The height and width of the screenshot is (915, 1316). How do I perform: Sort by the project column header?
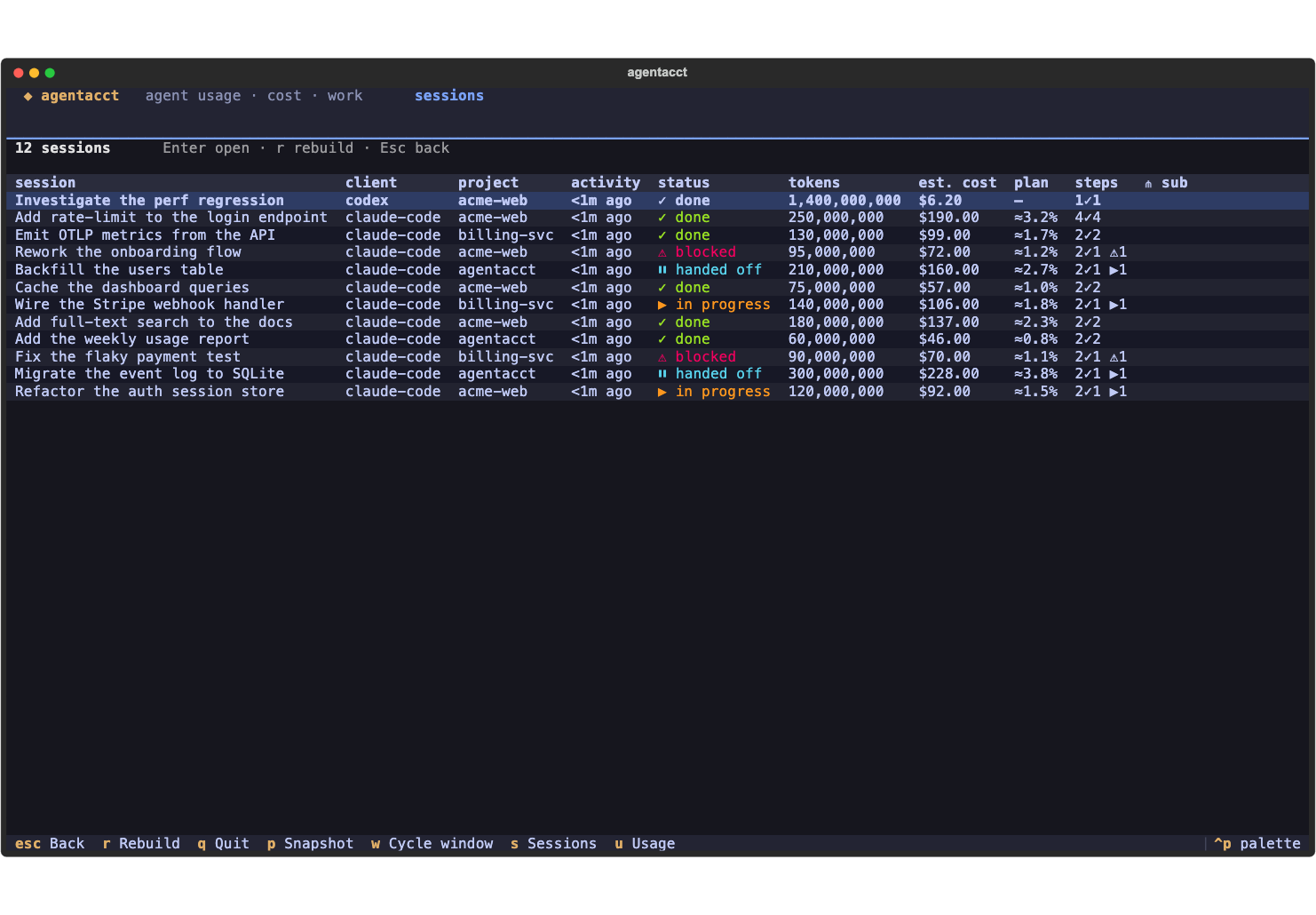pyautogui.click(x=488, y=183)
